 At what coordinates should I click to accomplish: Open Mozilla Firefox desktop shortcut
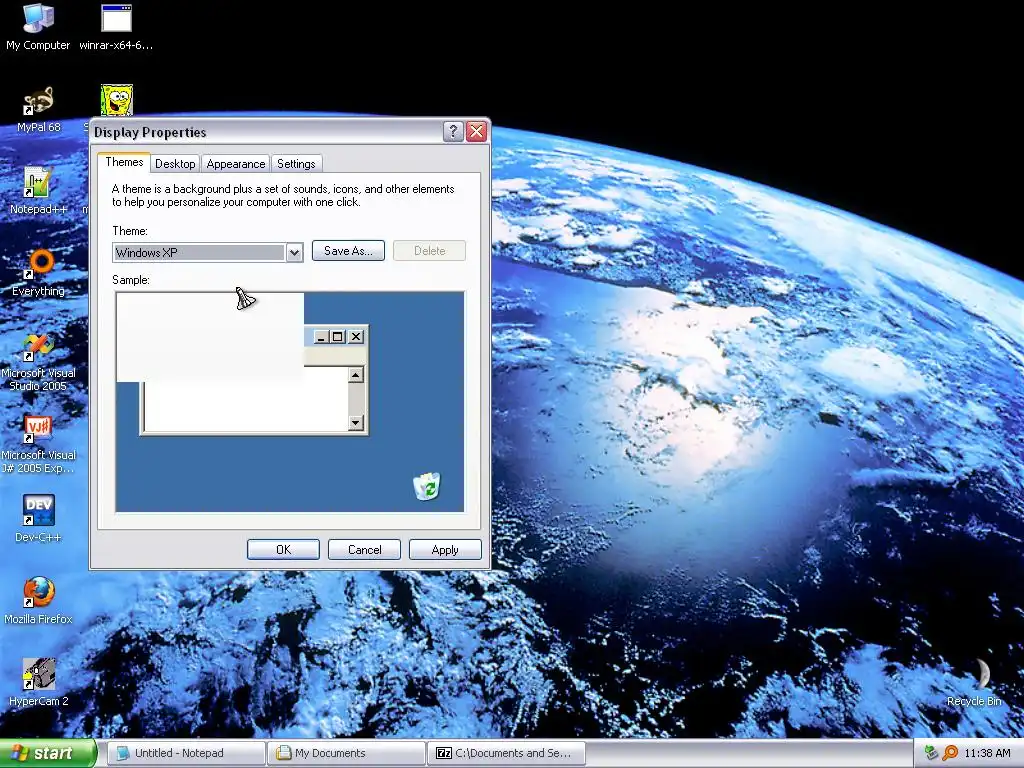click(38, 600)
